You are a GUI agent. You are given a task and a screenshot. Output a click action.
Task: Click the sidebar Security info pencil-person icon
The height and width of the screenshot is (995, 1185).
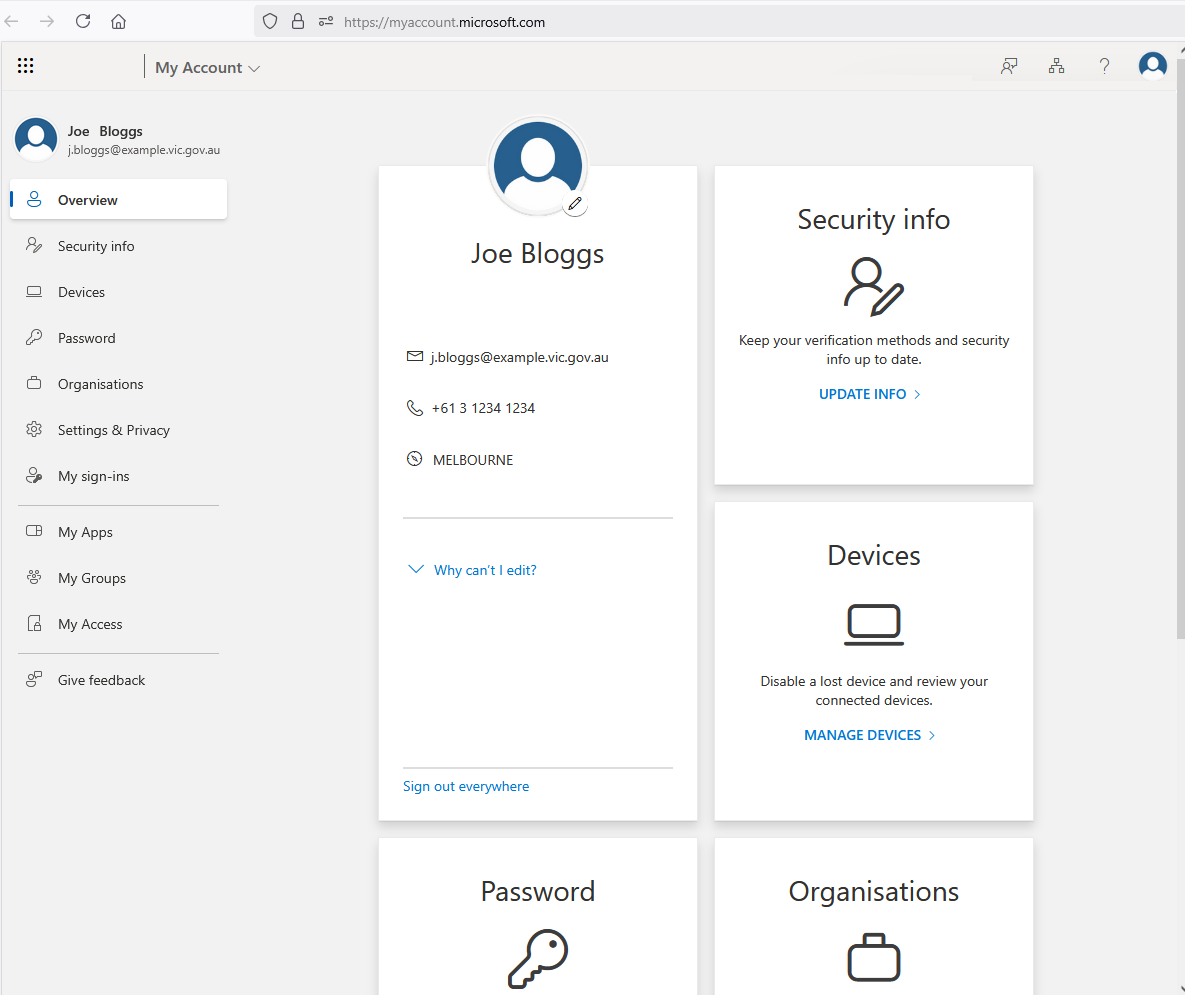coord(34,245)
